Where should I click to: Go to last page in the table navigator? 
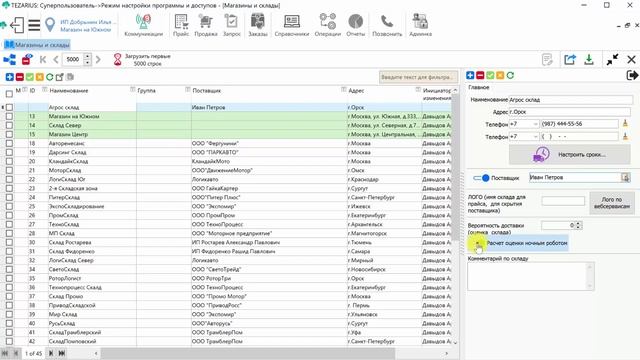point(62,353)
